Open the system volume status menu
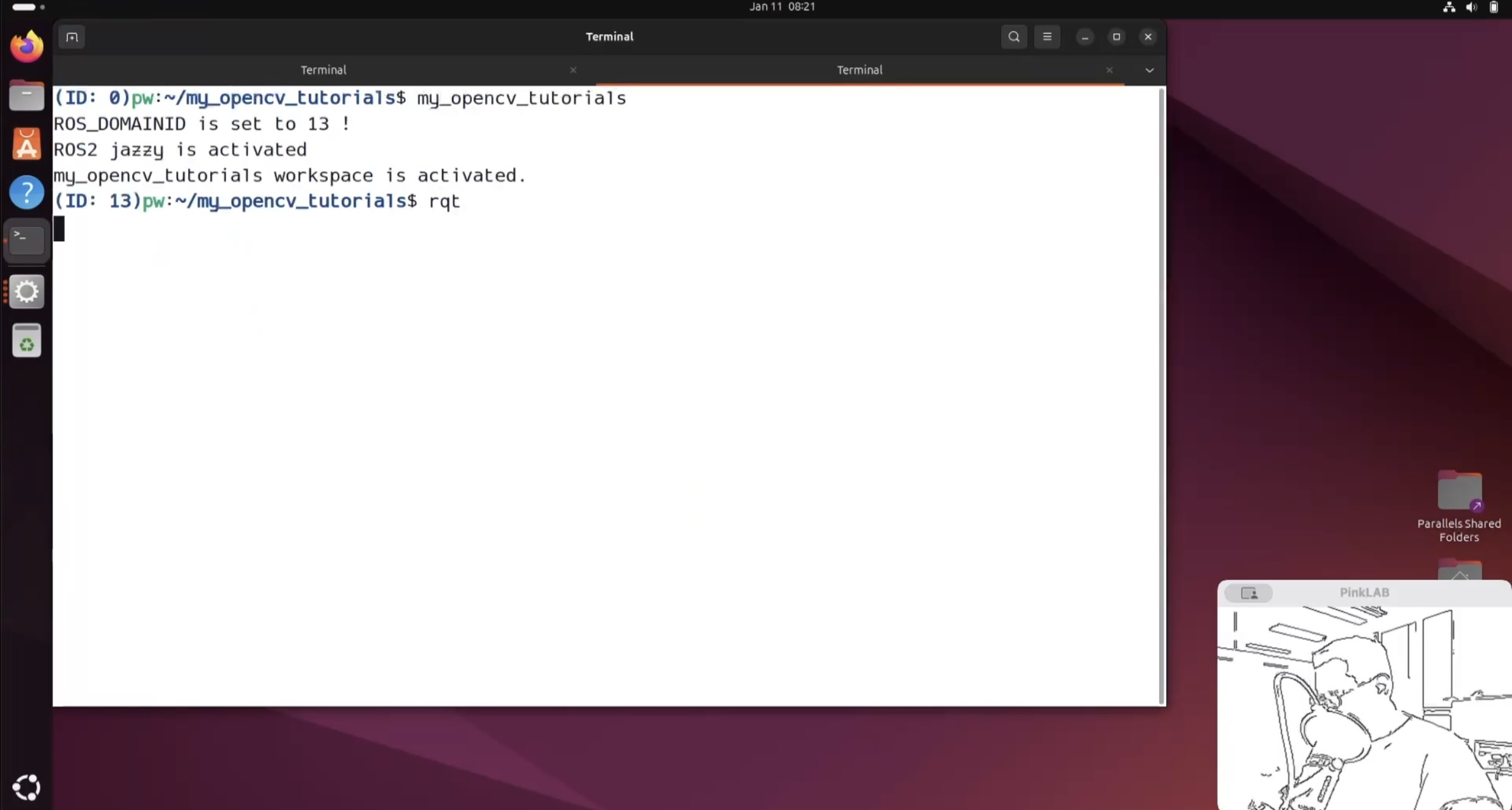This screenshot has width=1512, height=810. (1471, 7)
